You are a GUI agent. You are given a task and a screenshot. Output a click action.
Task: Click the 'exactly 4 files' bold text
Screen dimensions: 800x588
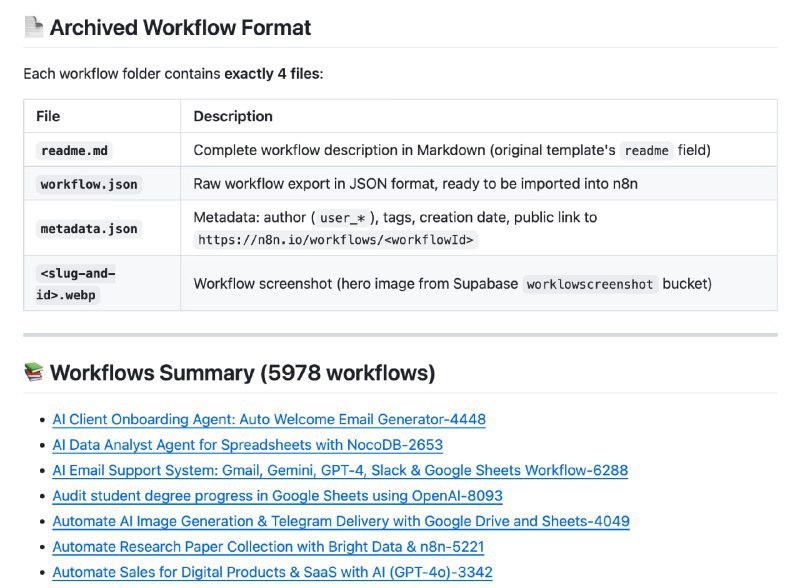(272, 74)
